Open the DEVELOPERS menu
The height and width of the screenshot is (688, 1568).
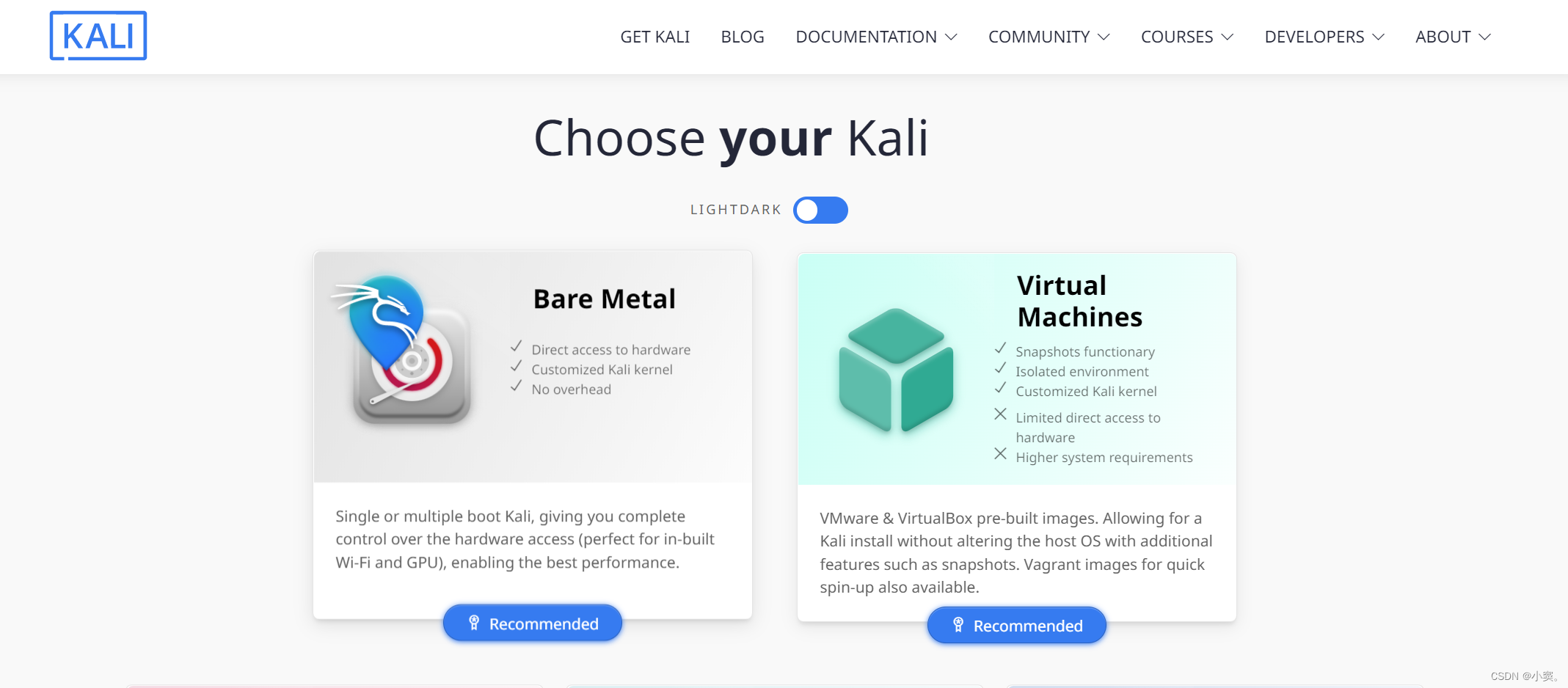tap(1324, 37)
